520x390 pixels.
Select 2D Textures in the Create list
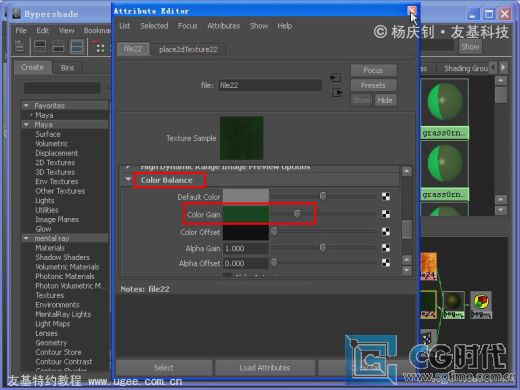[55, 163]
